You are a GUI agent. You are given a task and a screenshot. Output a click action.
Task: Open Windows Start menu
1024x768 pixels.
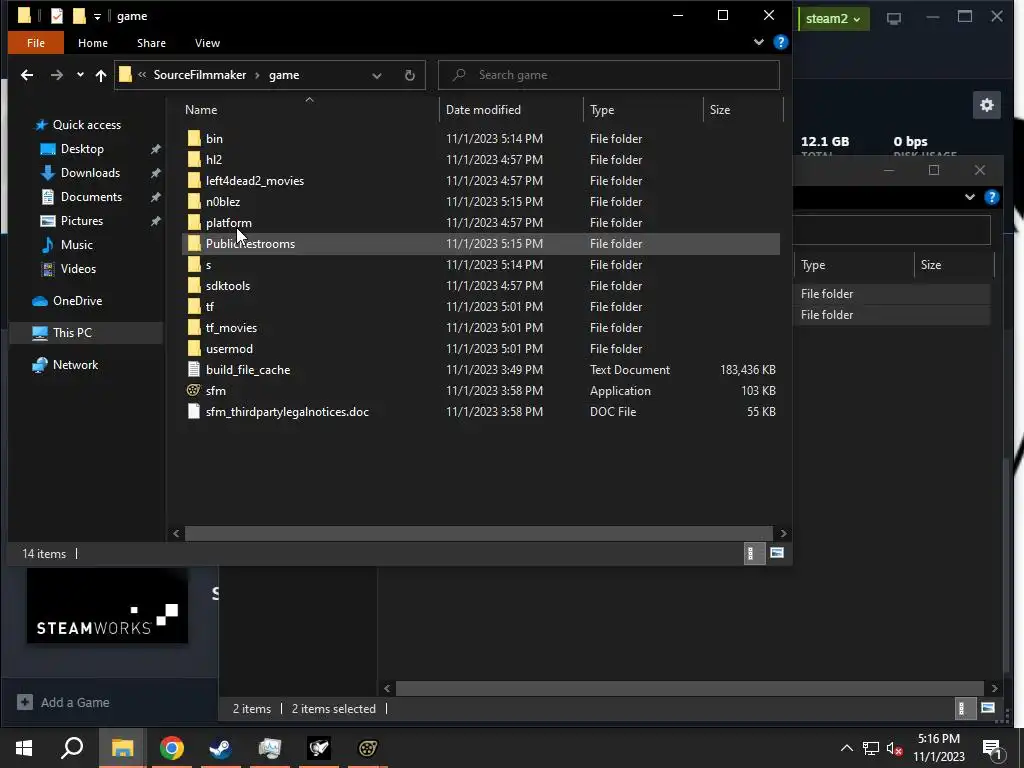point(24,748)
